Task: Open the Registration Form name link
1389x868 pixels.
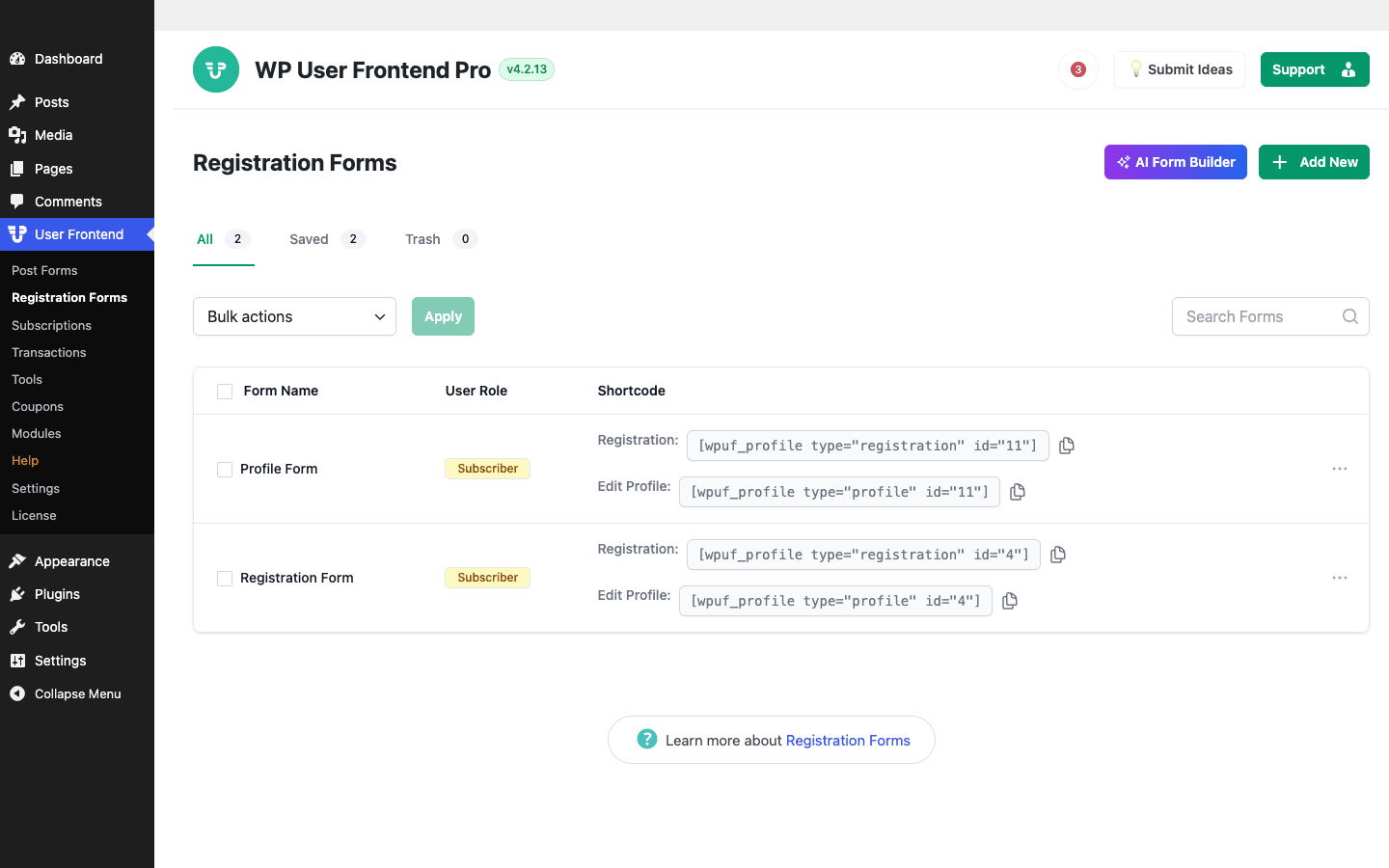Action: click(x=297, y=578)
